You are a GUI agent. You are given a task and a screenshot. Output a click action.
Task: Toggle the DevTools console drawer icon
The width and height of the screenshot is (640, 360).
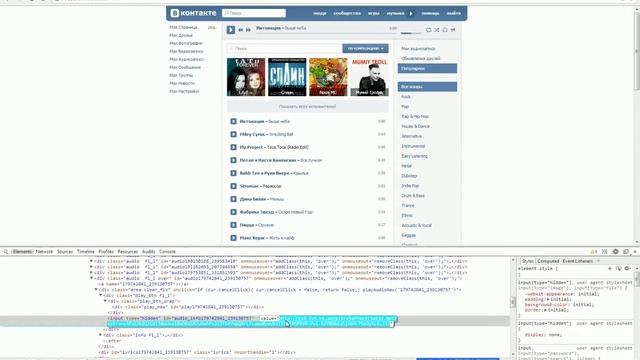coord(604,252)
